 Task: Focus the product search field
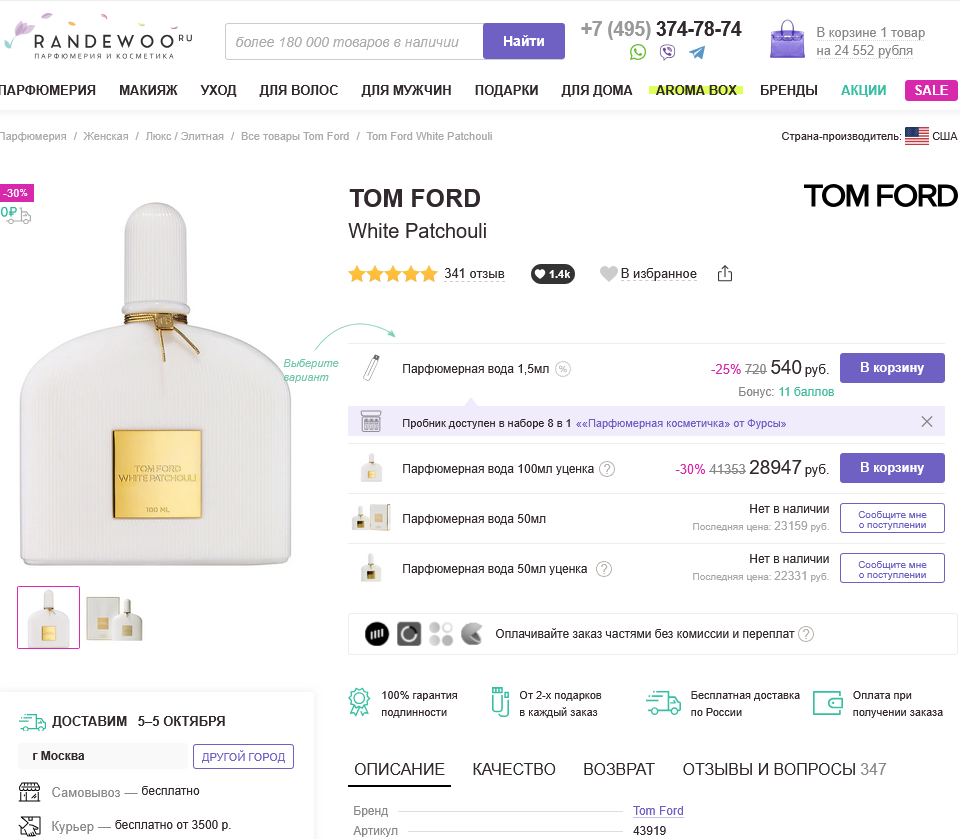tap(354, 42)
